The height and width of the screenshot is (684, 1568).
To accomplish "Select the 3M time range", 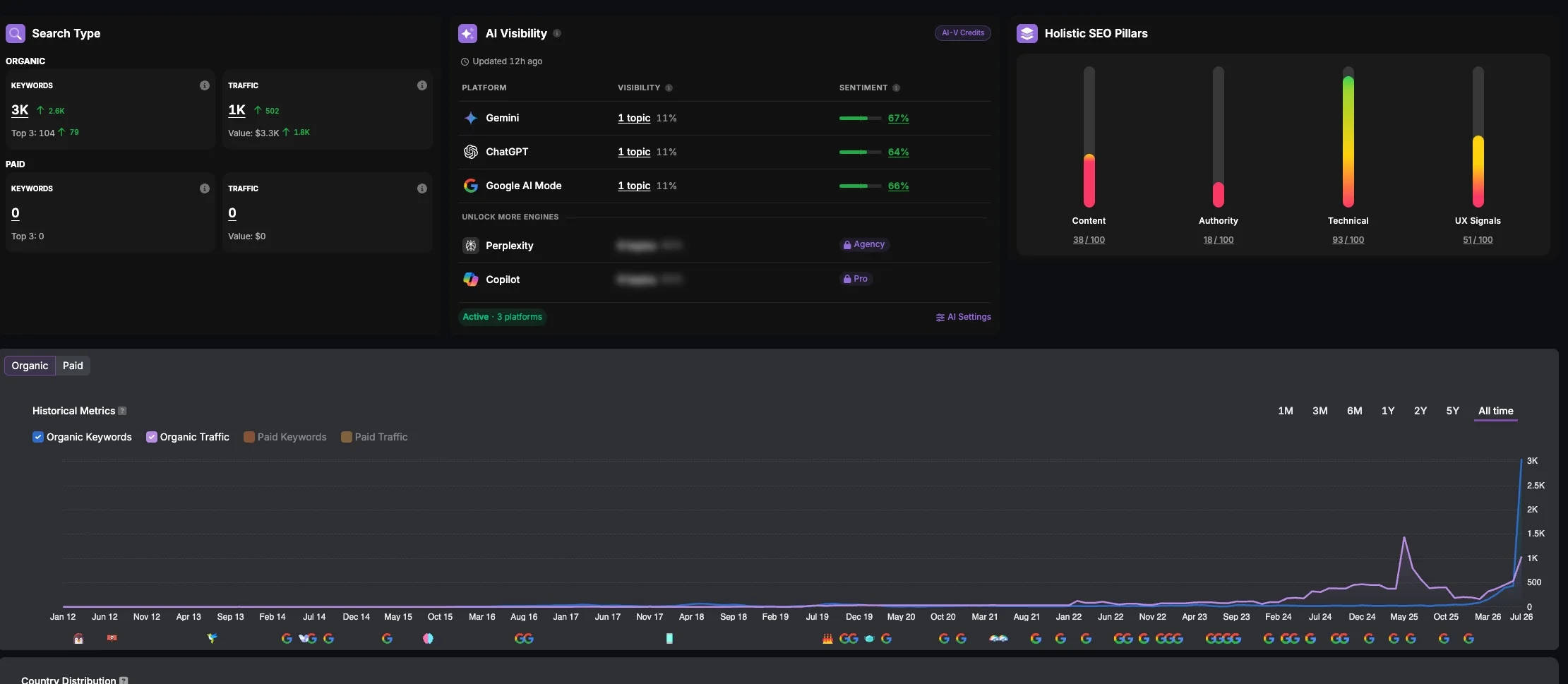I will (x=1320, y=411).
